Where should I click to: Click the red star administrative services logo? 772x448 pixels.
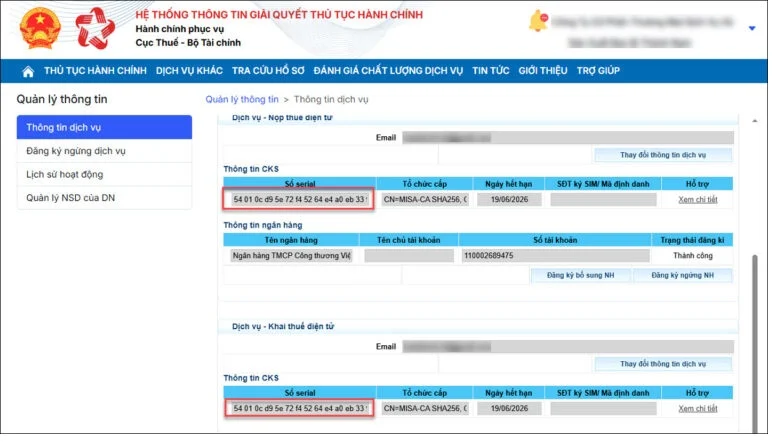coord(95,28)
